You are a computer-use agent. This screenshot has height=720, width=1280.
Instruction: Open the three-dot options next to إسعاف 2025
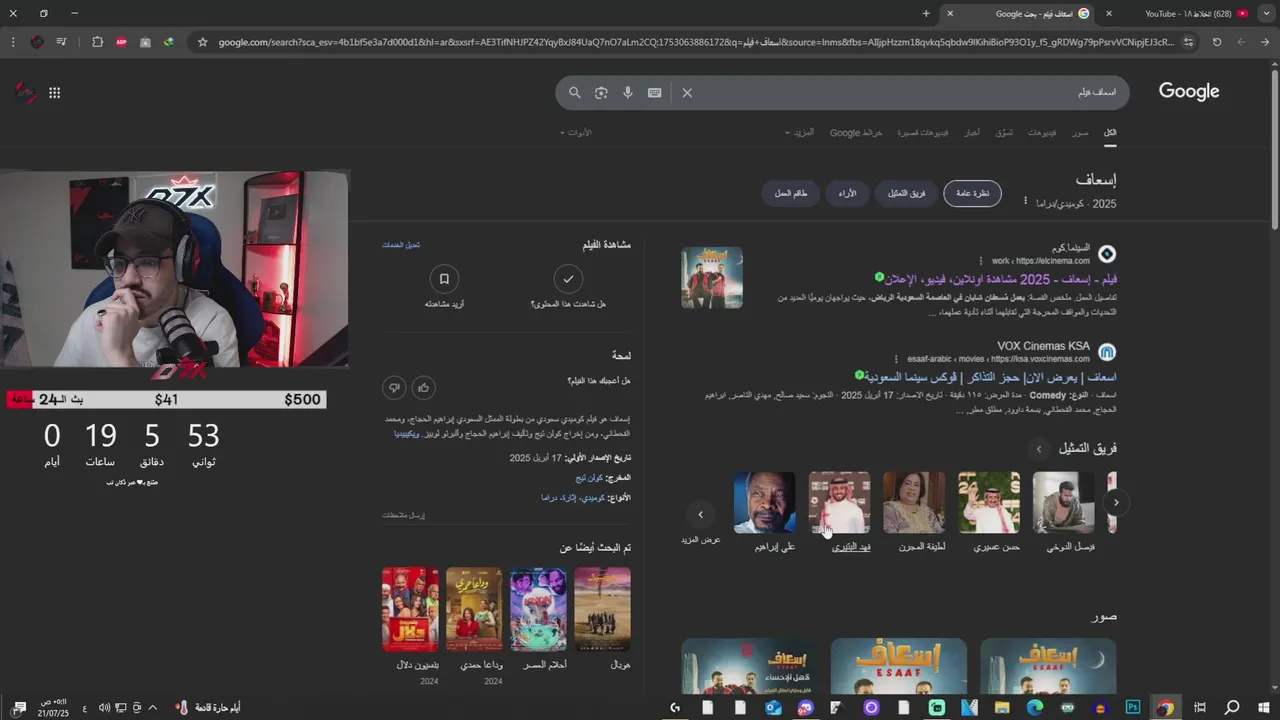point(1025,201)
